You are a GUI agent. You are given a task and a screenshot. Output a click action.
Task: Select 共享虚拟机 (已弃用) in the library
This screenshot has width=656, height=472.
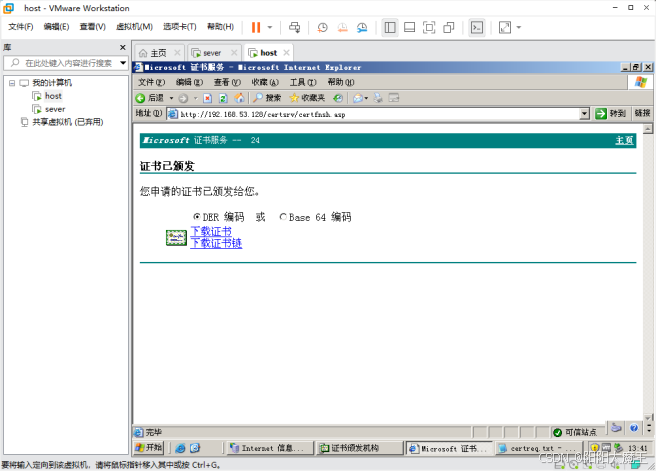click(67, 122)
